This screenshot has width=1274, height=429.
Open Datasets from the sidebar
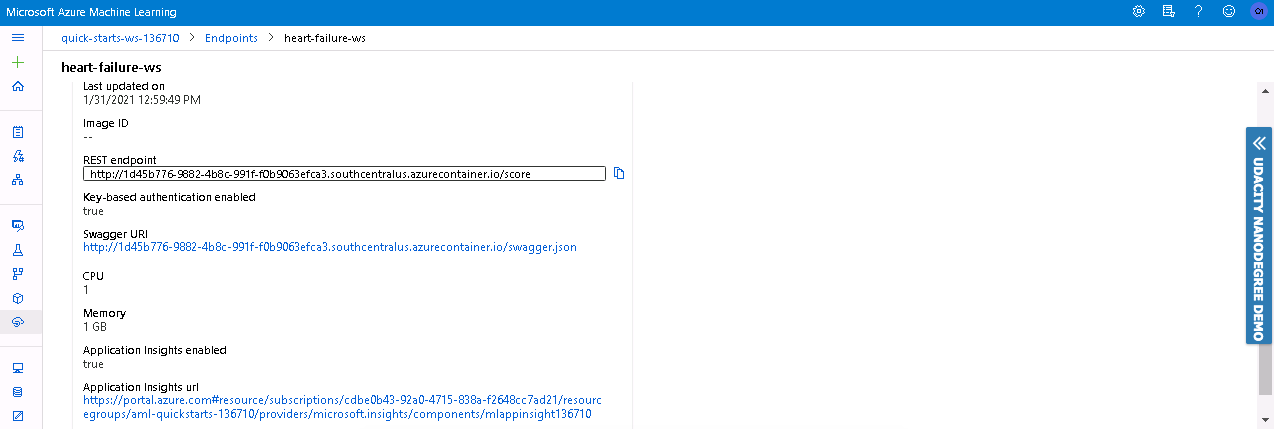18,225
